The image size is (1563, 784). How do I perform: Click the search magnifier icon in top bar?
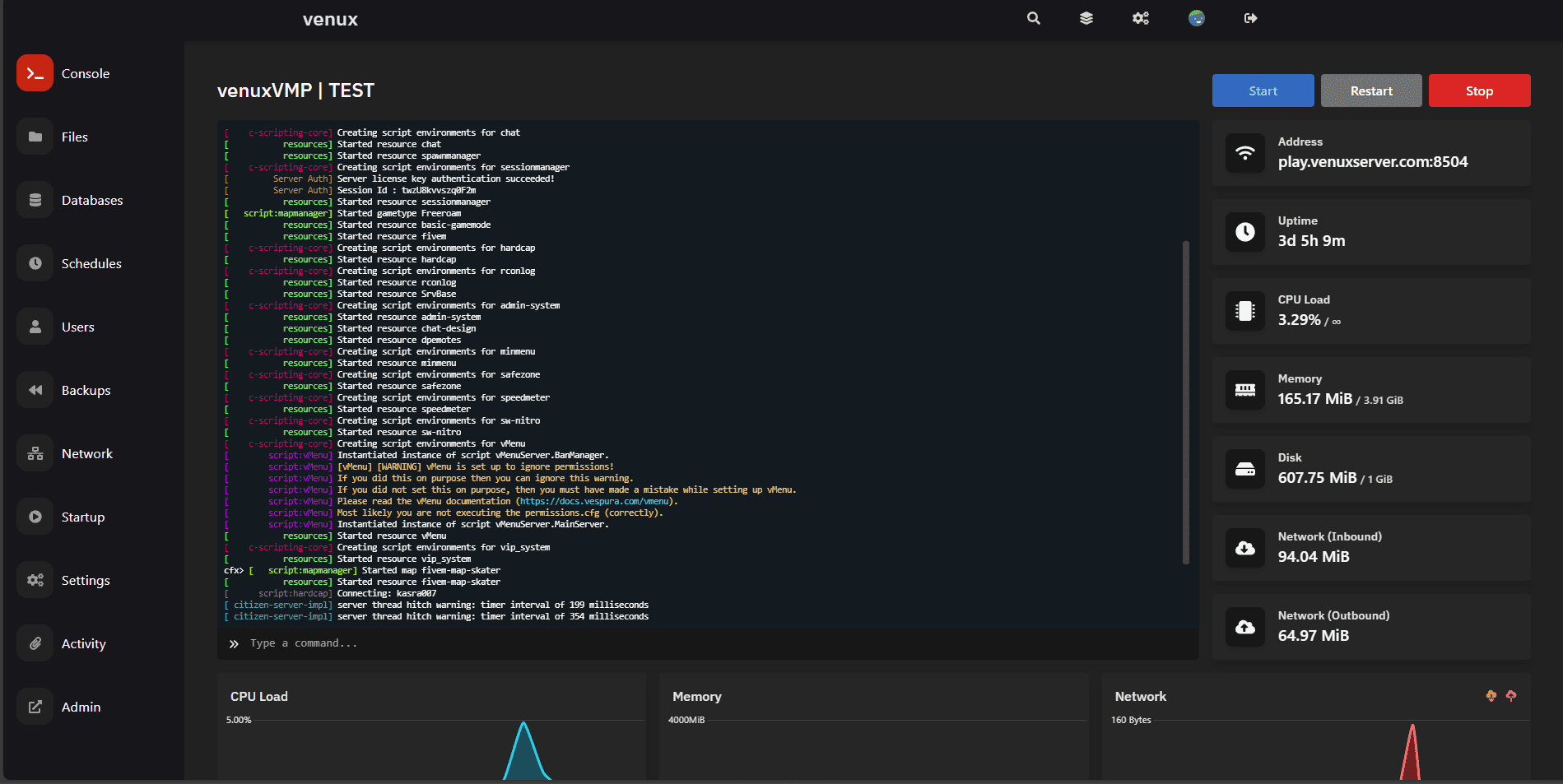(1034, 18)
